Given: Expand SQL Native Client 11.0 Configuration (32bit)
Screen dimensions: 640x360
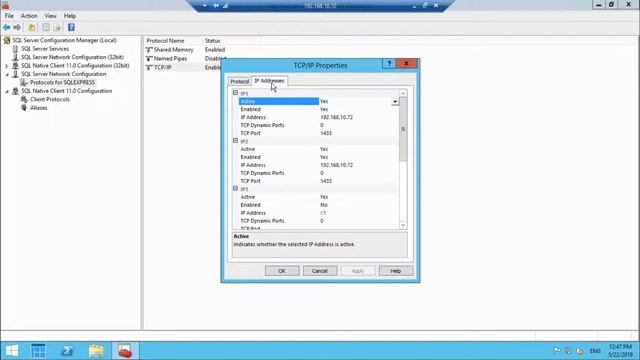Looking at the screenshot, I should 7,66.
